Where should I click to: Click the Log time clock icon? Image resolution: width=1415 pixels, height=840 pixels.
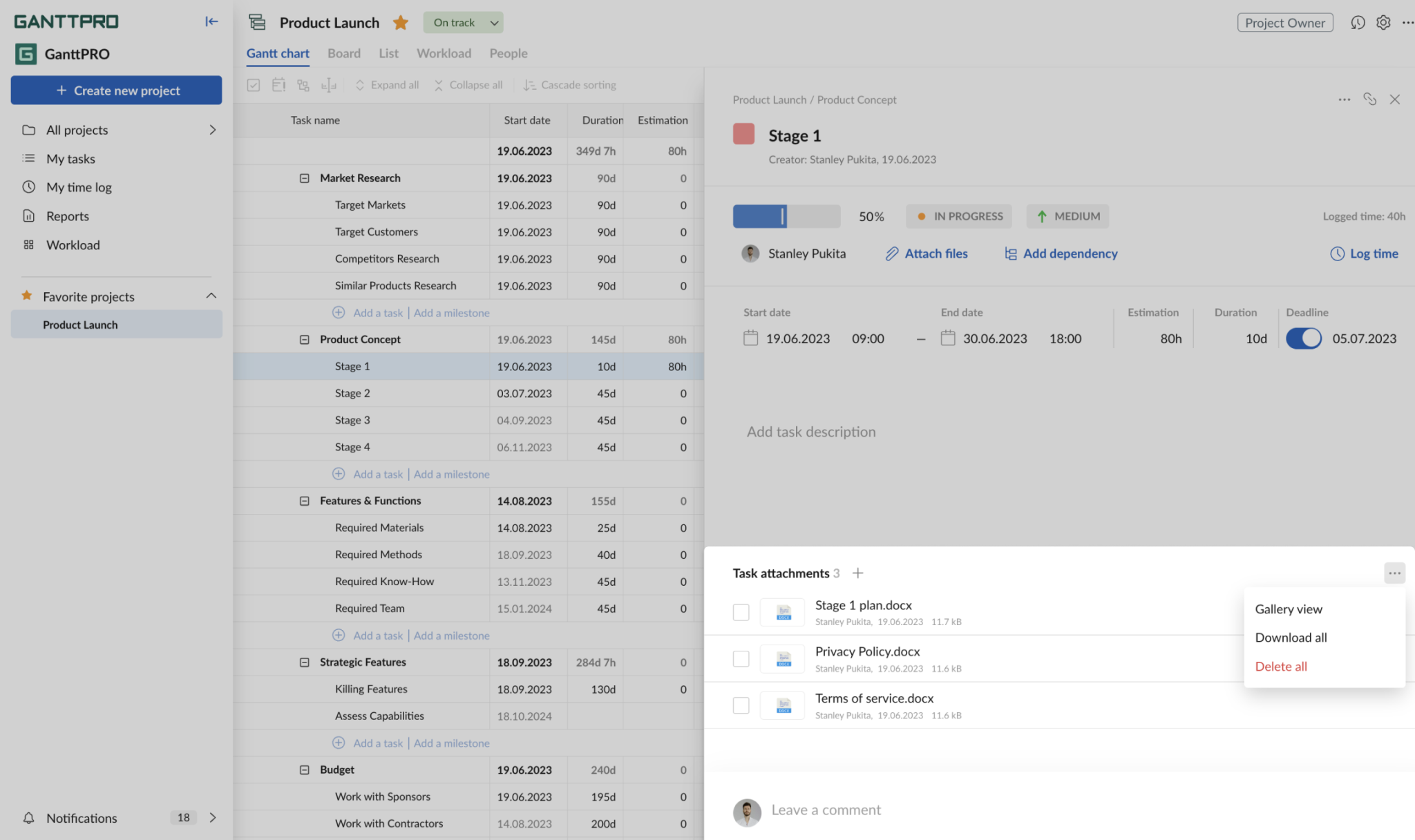coord(1338,254)
